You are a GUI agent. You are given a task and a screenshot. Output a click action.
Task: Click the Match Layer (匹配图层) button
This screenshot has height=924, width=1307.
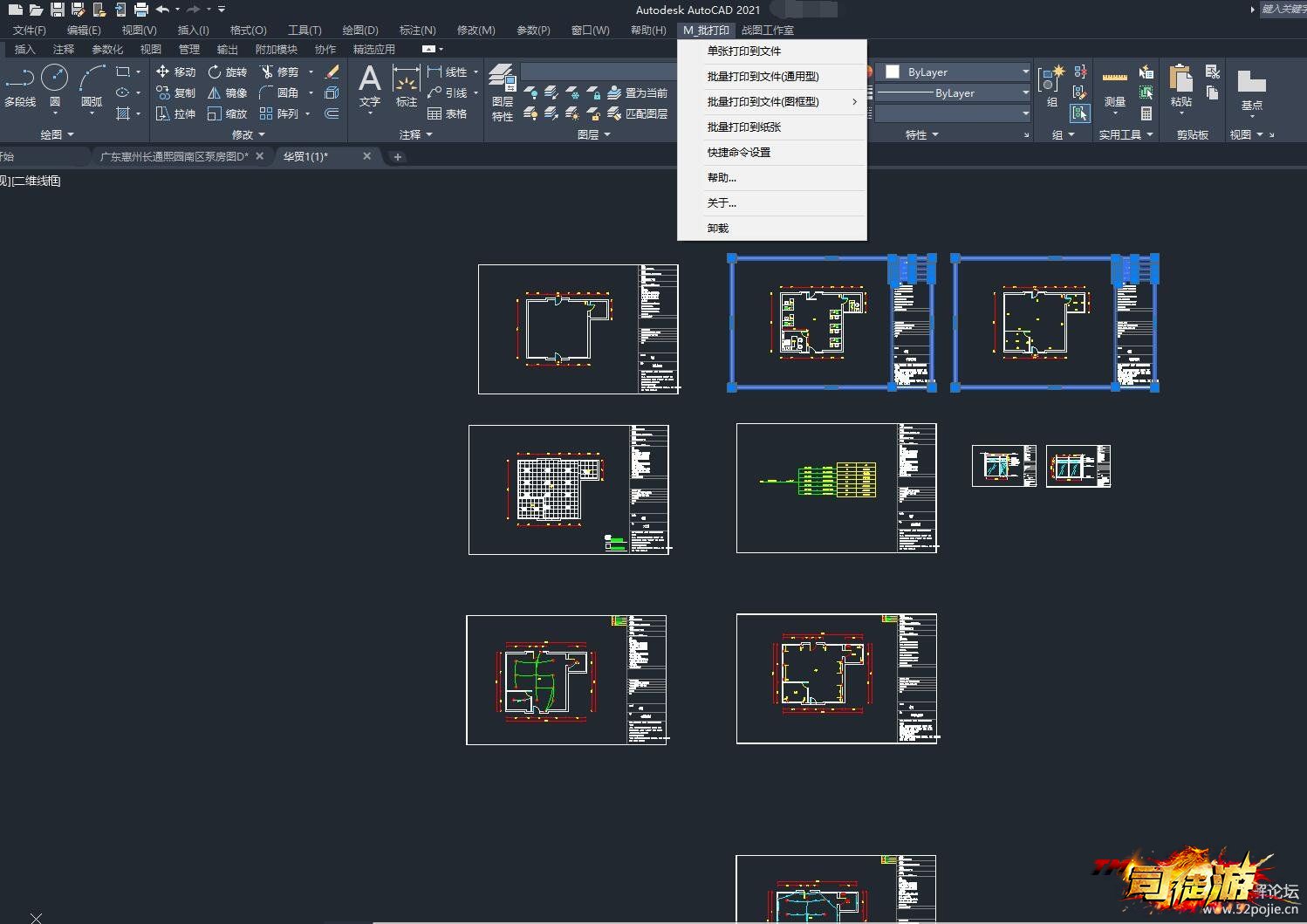point(637,113)
